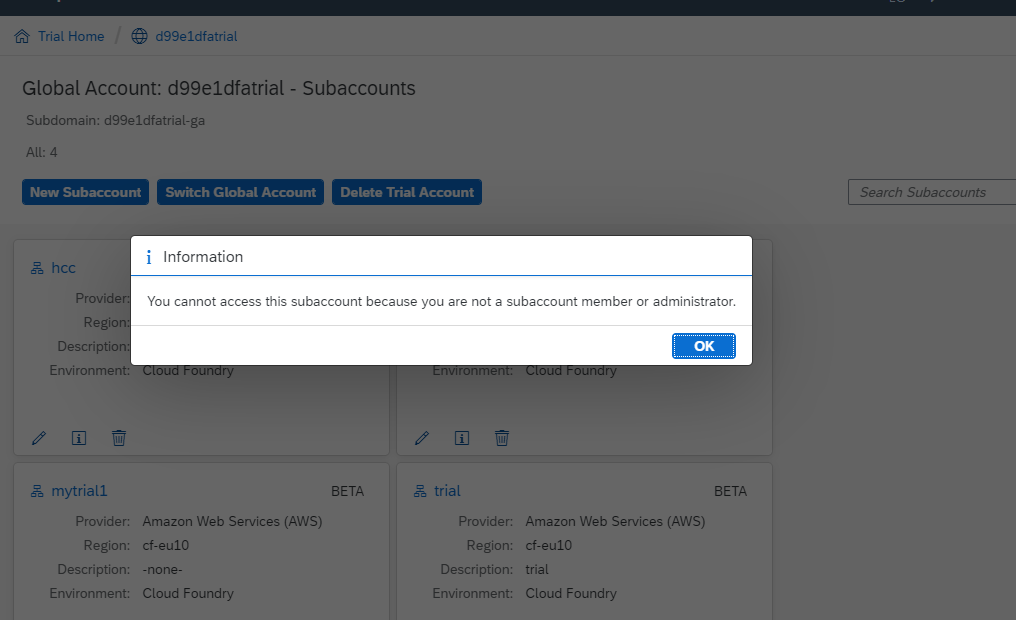The image size is (1016, 620).
Task: Open subaccount details via the info icon on hcc tile
Action: [79, 437]
